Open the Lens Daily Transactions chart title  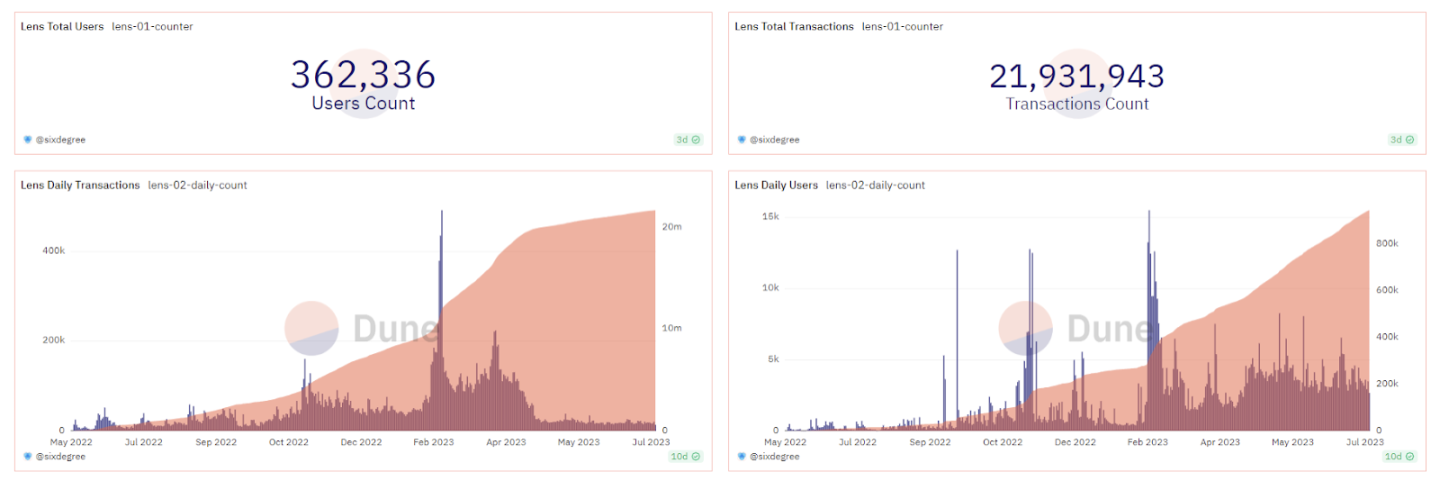[x=80, y=185]
